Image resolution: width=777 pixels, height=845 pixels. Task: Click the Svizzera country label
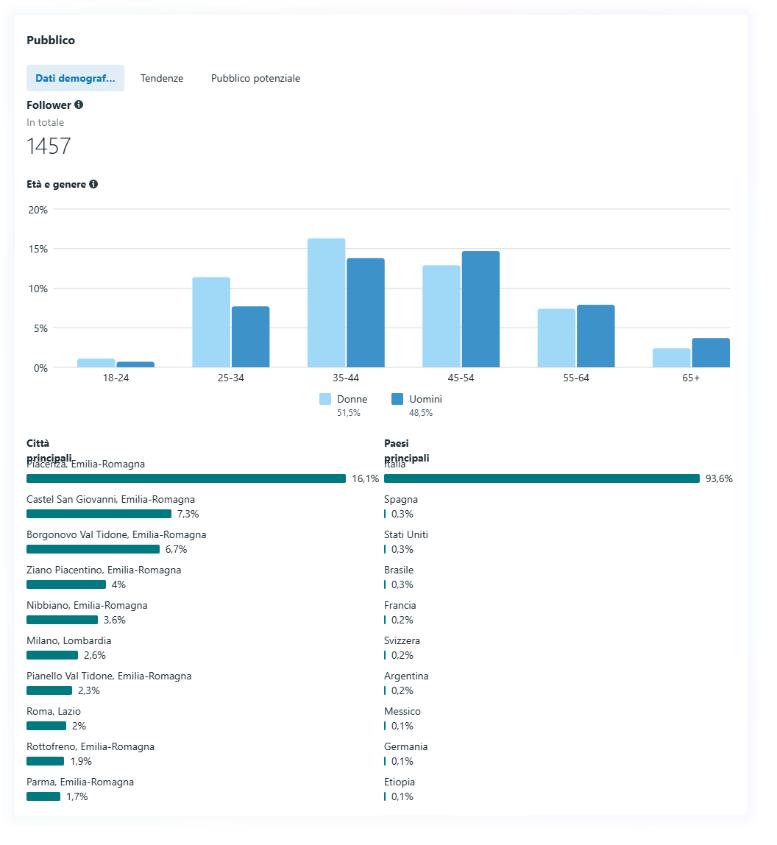[x=402, y=641]
